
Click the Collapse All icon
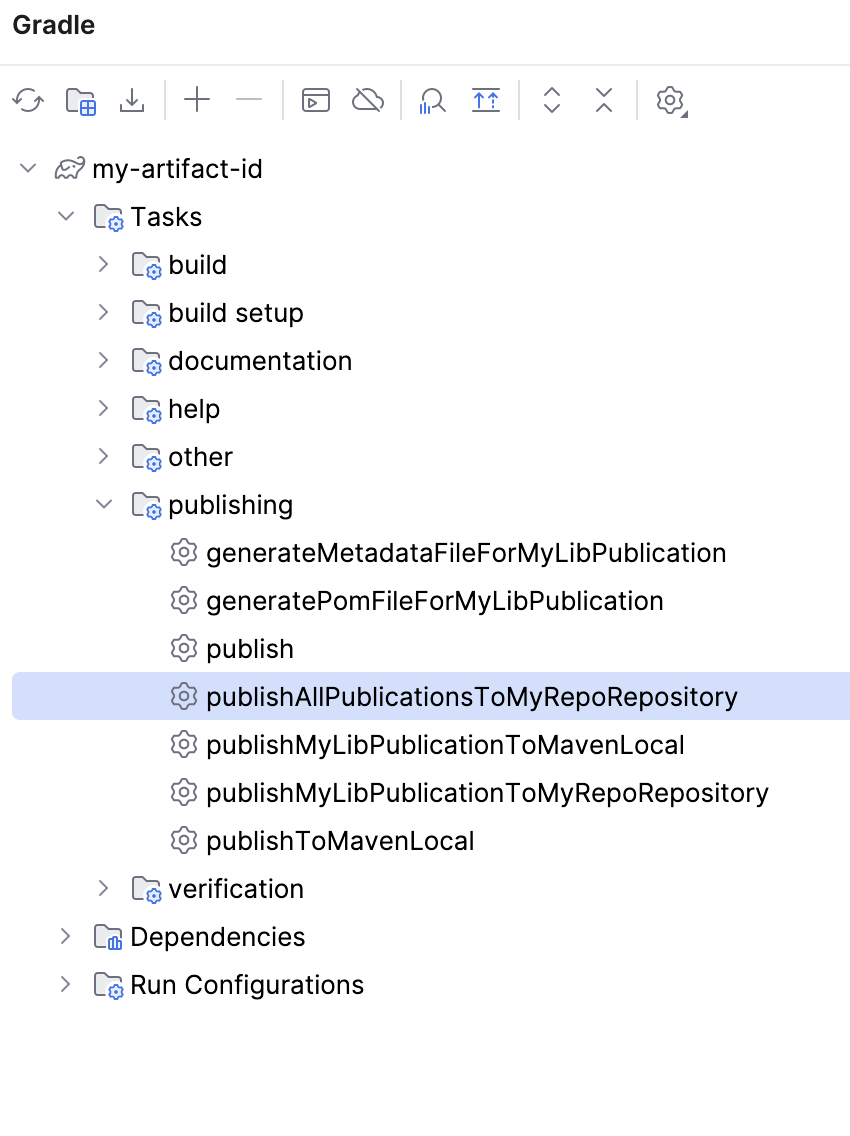pos(604,100)
